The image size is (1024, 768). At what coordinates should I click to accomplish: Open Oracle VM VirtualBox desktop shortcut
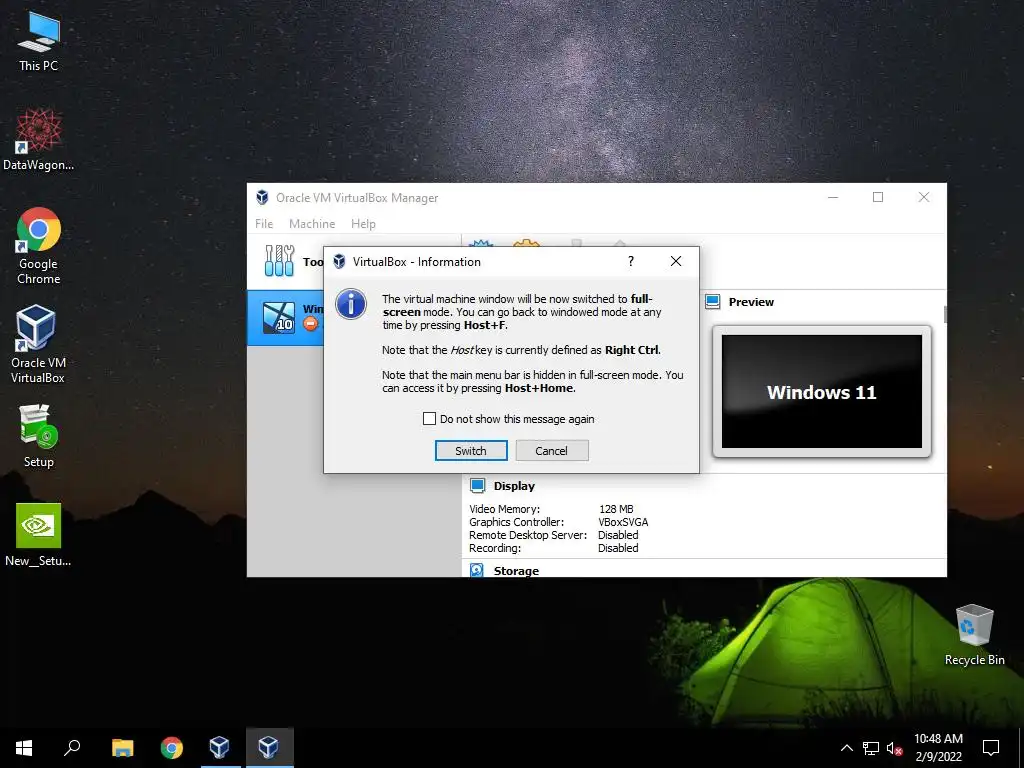point(38,344)
